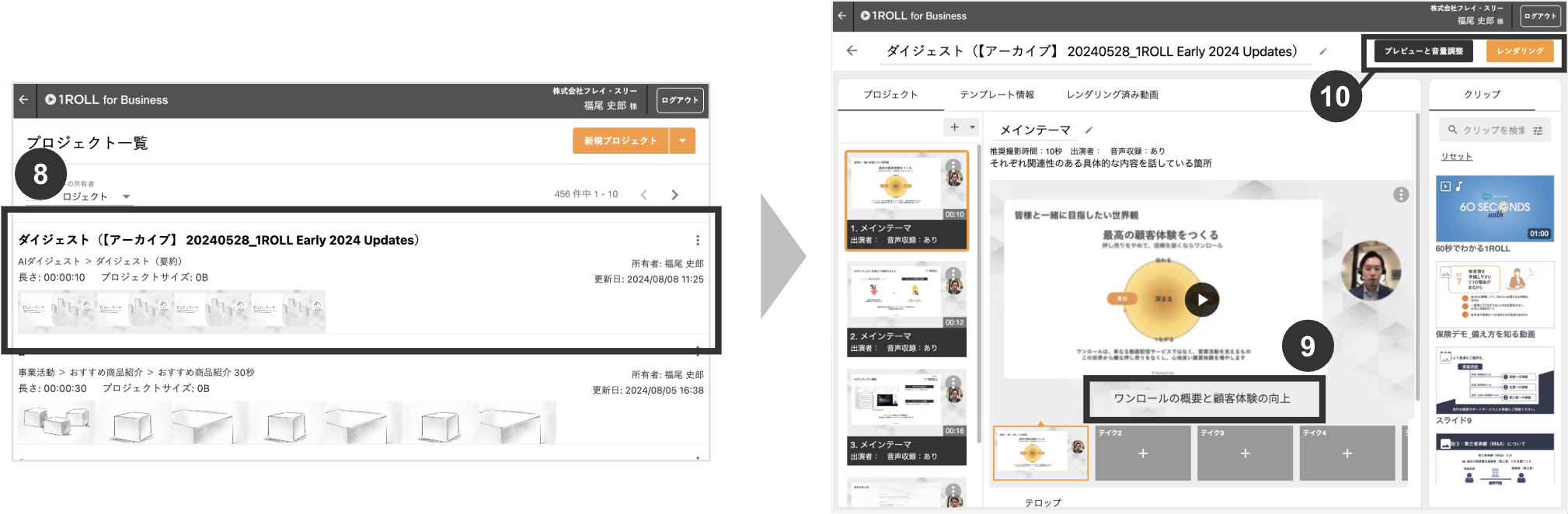Click the 1ROLL logo in editor header
1568x514 pixels.
(x=914, y=16)
